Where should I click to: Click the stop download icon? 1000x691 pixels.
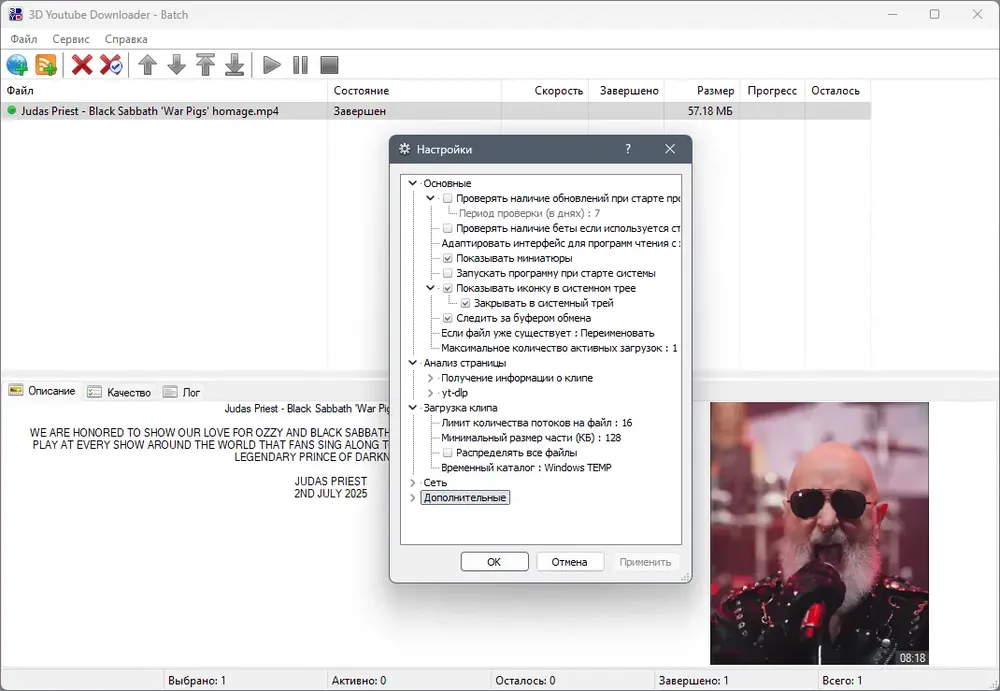tap(329, 65)
